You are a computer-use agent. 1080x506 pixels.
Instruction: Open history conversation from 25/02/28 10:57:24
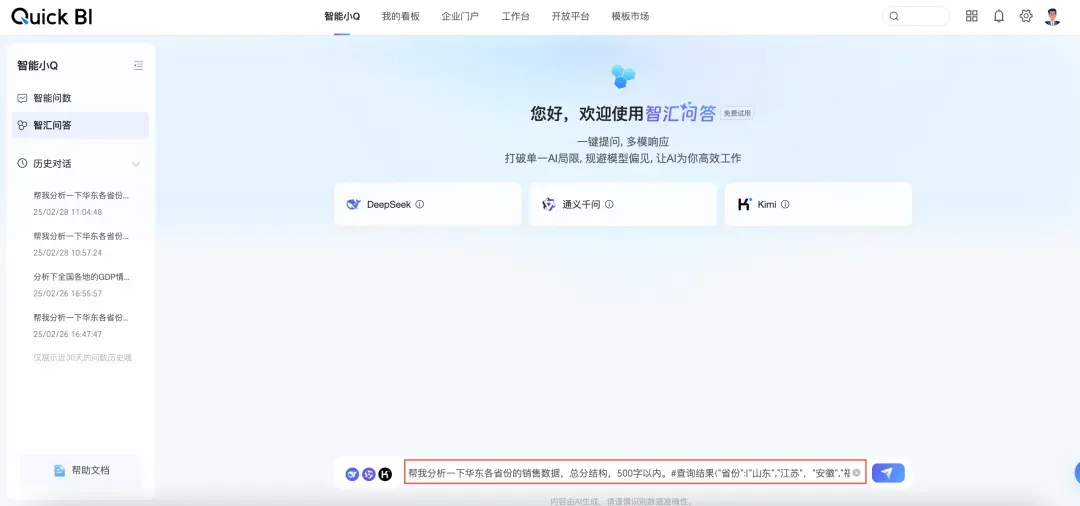coord(81,244)
